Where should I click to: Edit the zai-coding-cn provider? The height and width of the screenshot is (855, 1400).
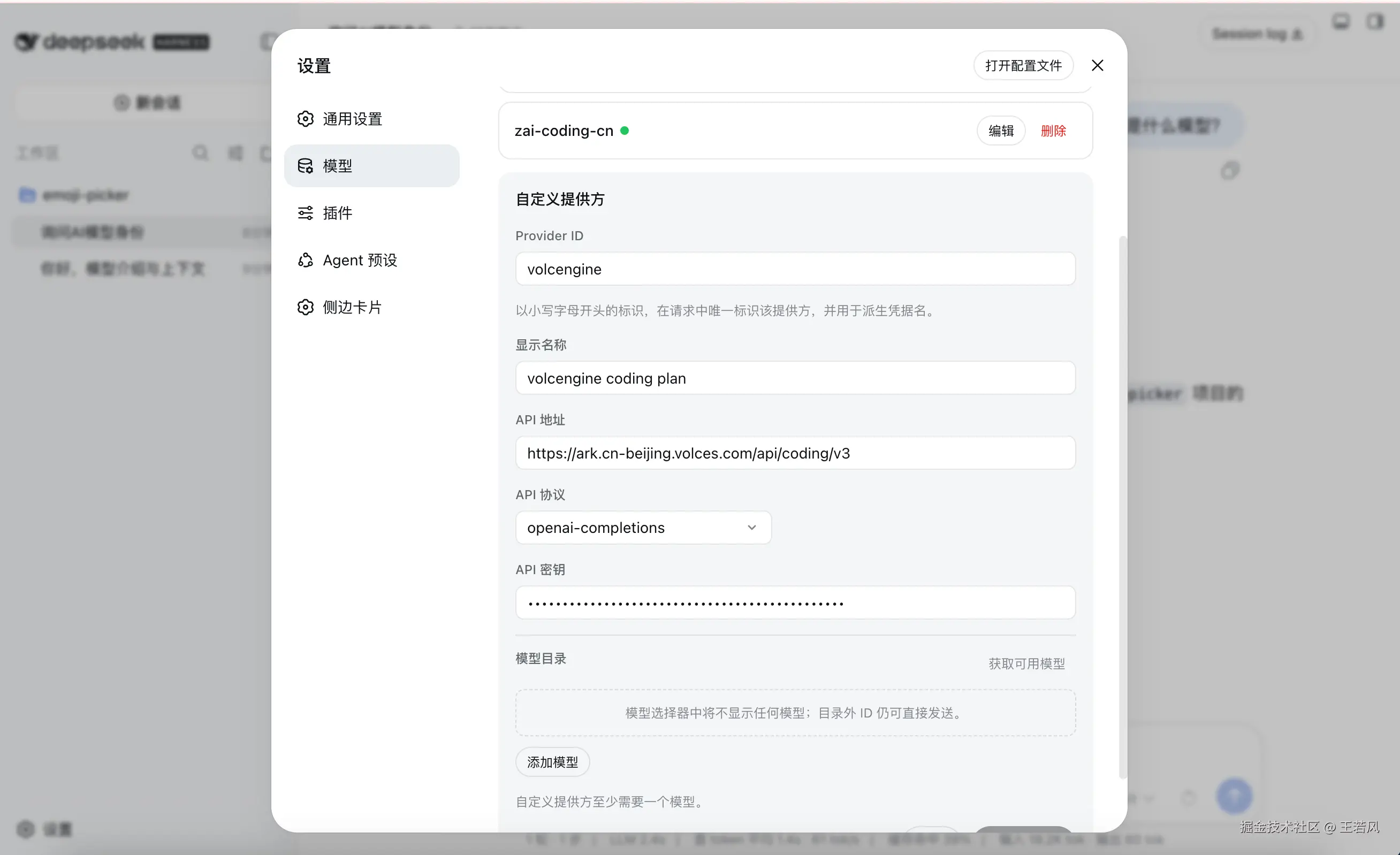point(1001,131)
